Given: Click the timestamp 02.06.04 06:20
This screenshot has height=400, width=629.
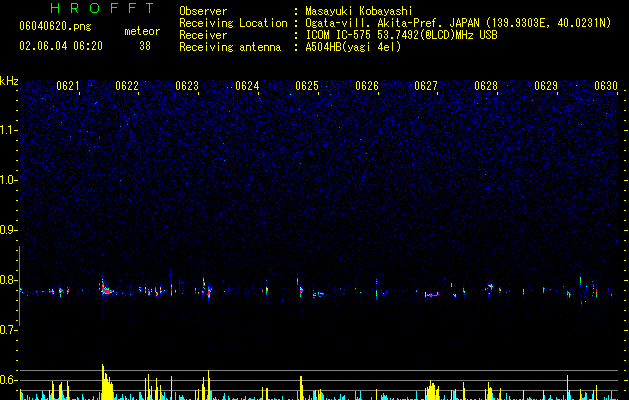Looking at the screenshot, I should click(x=61, y=46).
